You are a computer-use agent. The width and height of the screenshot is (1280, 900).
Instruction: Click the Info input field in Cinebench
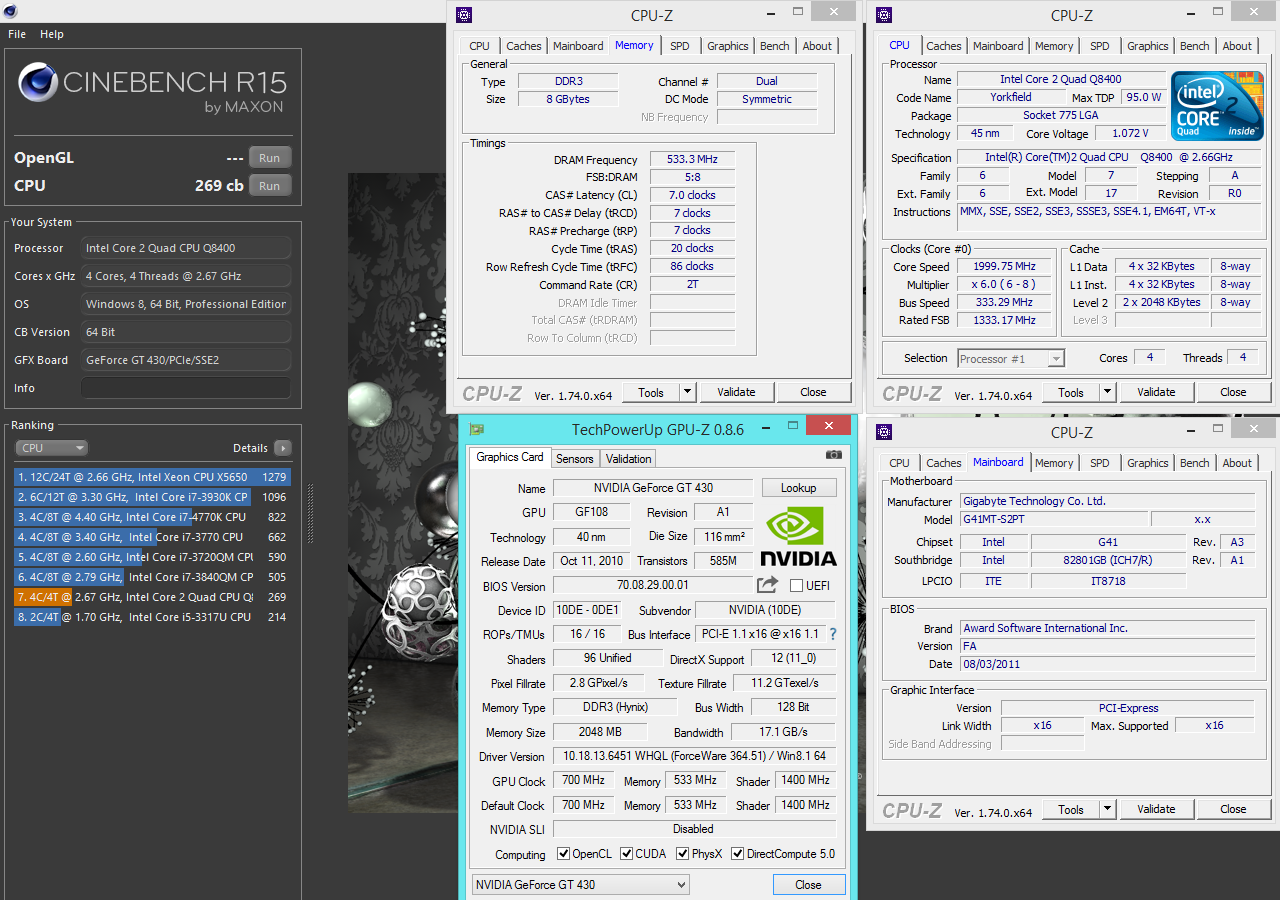(186, 388)
